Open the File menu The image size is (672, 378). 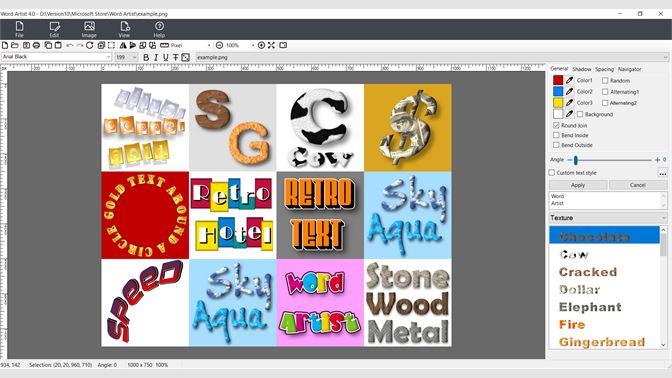coord(19,29)
